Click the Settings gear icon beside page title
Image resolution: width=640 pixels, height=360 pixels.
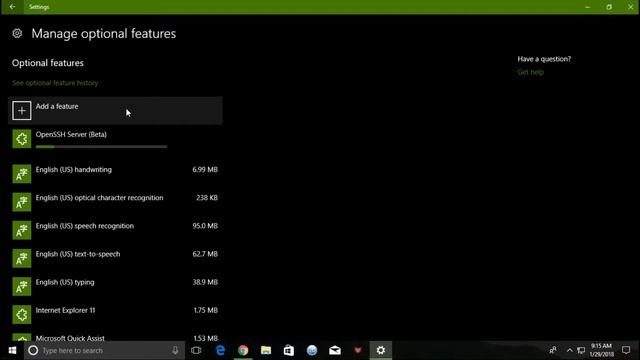coord(17,33)
